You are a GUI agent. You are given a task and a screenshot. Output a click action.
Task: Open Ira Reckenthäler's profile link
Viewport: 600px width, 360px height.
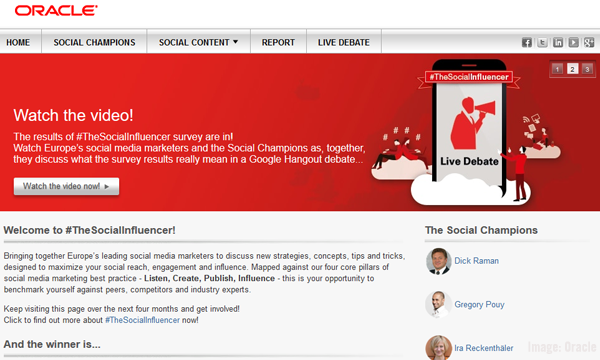(x=484, y=348)
